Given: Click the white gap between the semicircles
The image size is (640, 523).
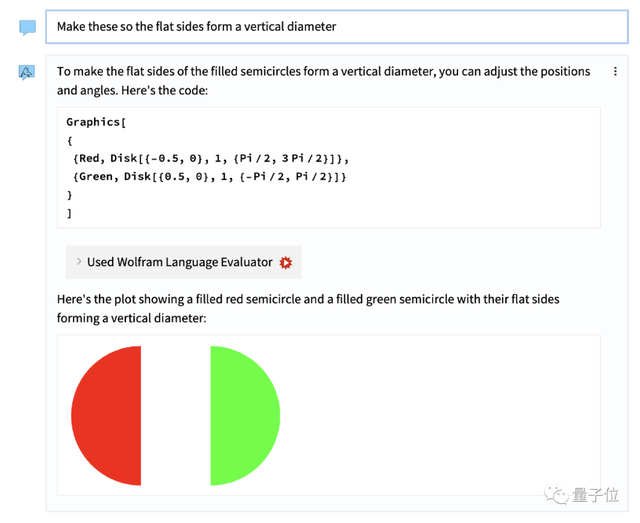Looking at the screenshot, I should (175, 415).
